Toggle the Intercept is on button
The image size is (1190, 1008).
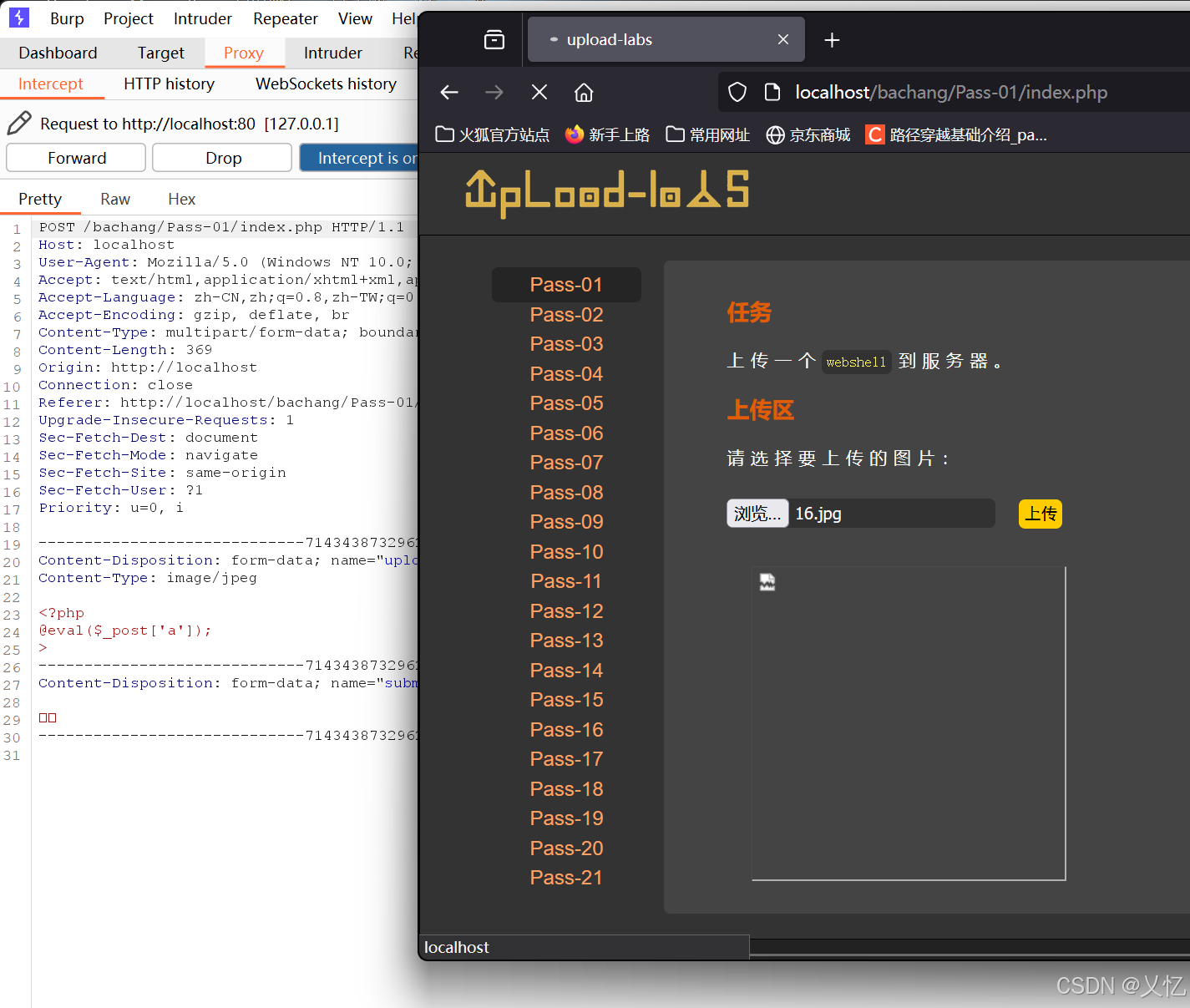click(359, 158)
